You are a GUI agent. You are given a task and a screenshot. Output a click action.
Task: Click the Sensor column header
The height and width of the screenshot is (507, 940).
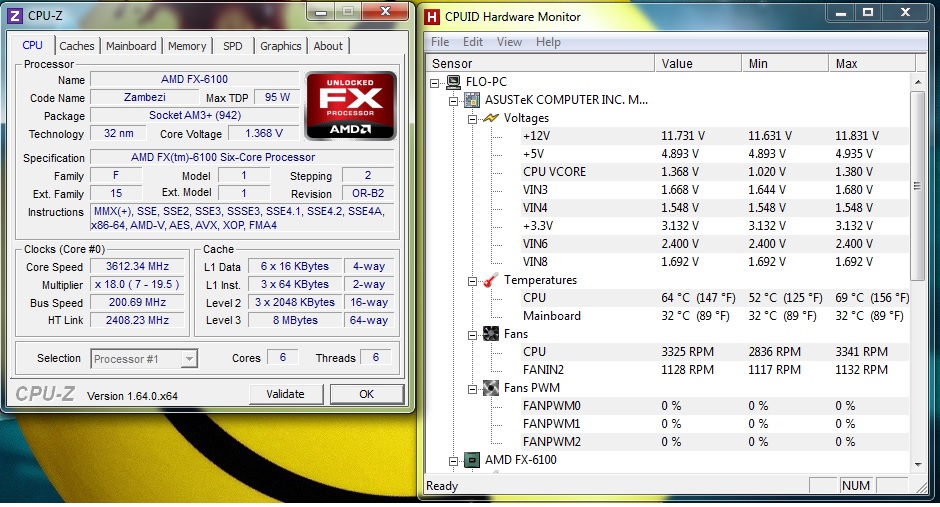pyautogui.click(x=540, y=64)
